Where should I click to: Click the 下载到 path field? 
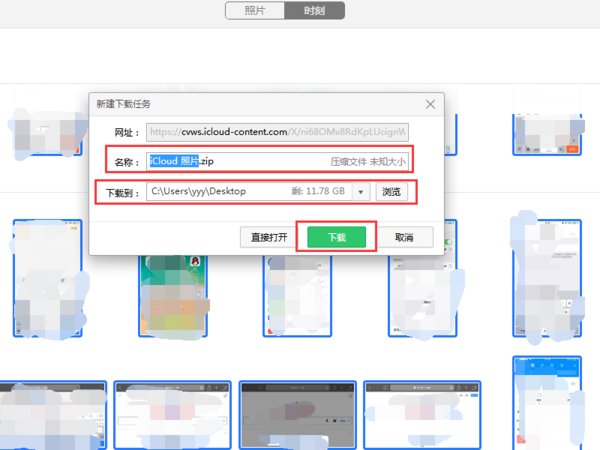[249, 191]
